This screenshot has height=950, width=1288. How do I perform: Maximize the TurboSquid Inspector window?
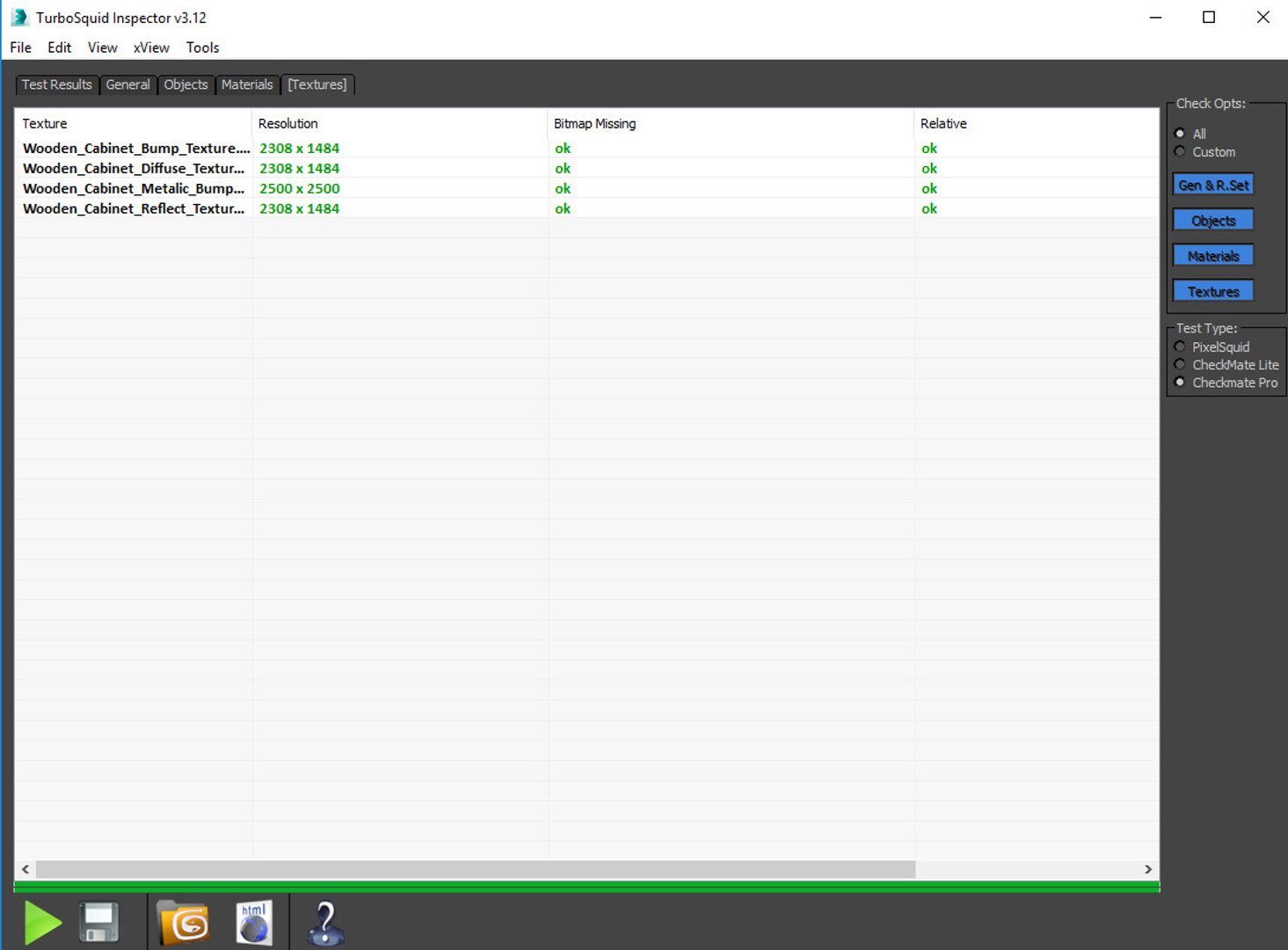1209,18
